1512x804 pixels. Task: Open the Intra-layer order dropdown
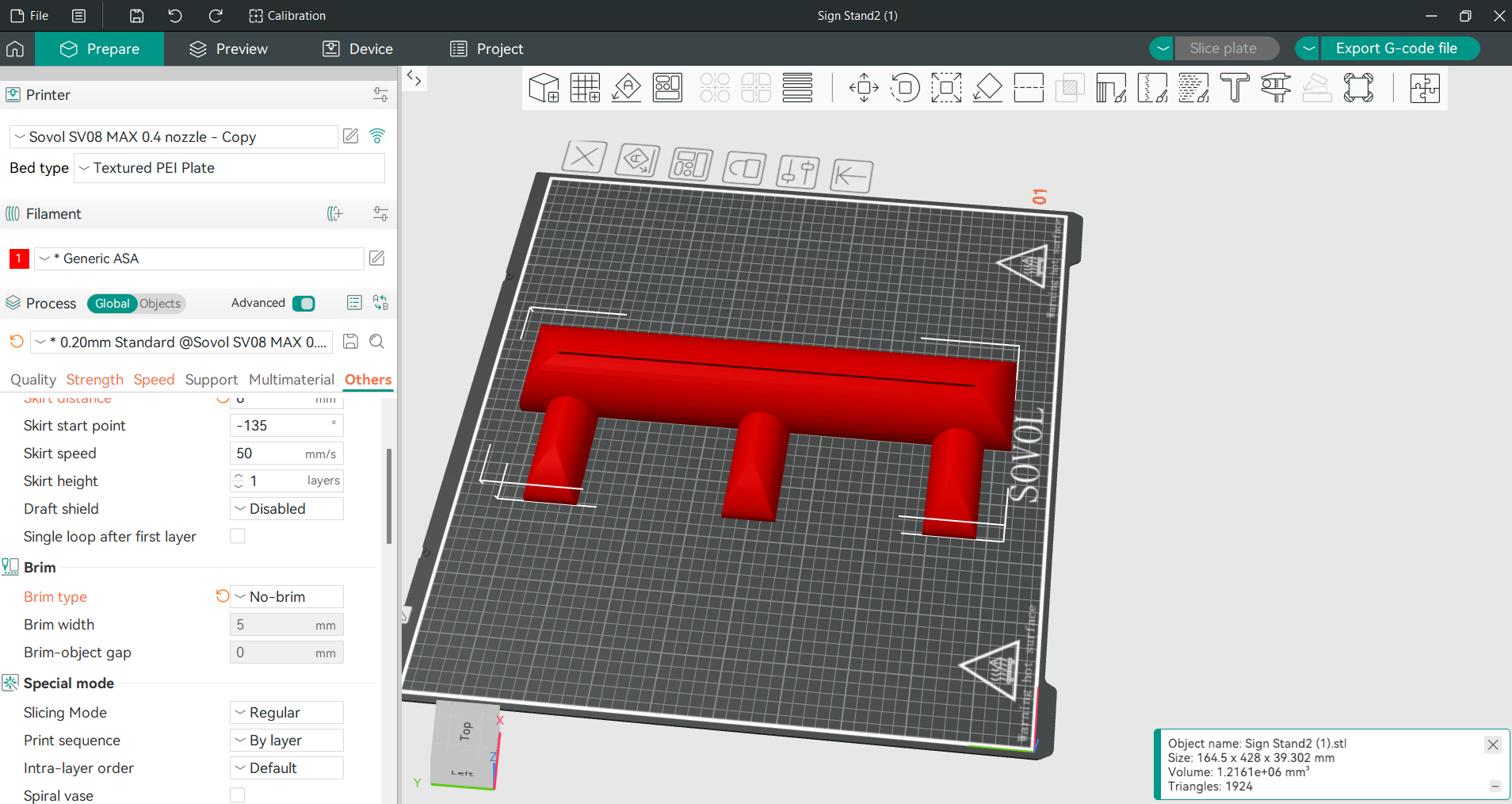[287, 768]
